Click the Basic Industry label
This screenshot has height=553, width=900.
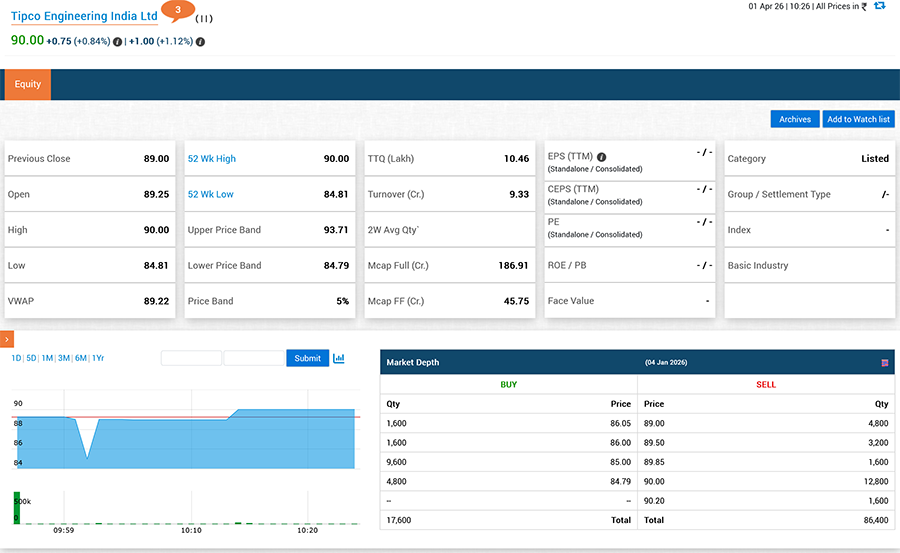[758, 266]
